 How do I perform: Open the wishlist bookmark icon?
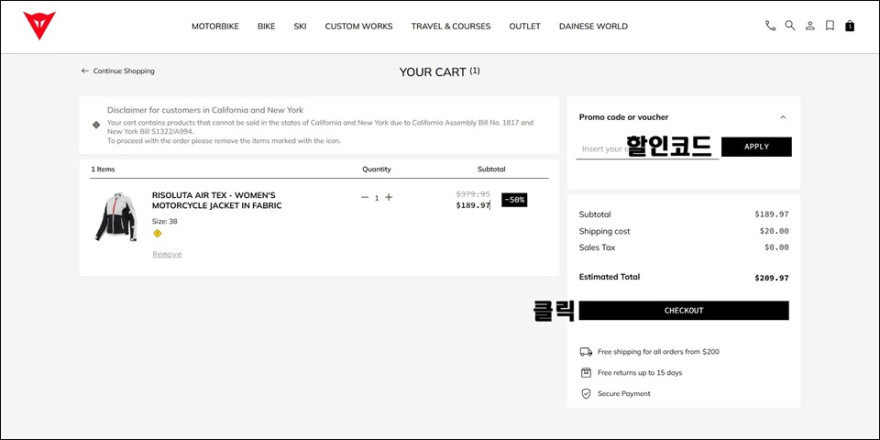[x=829, y=25]
